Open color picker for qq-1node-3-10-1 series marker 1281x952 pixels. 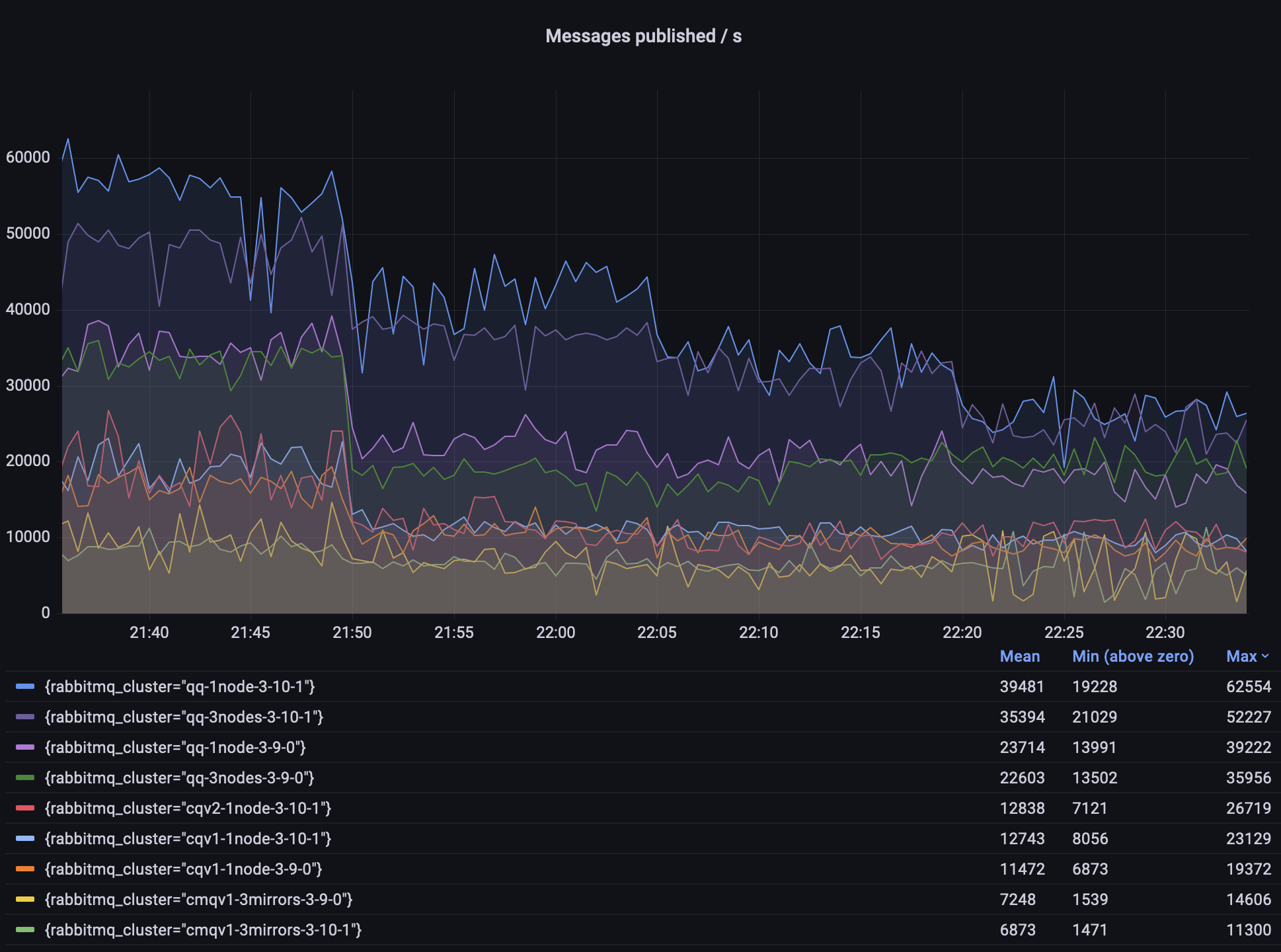pyautogui.click(x=24, y=687)
